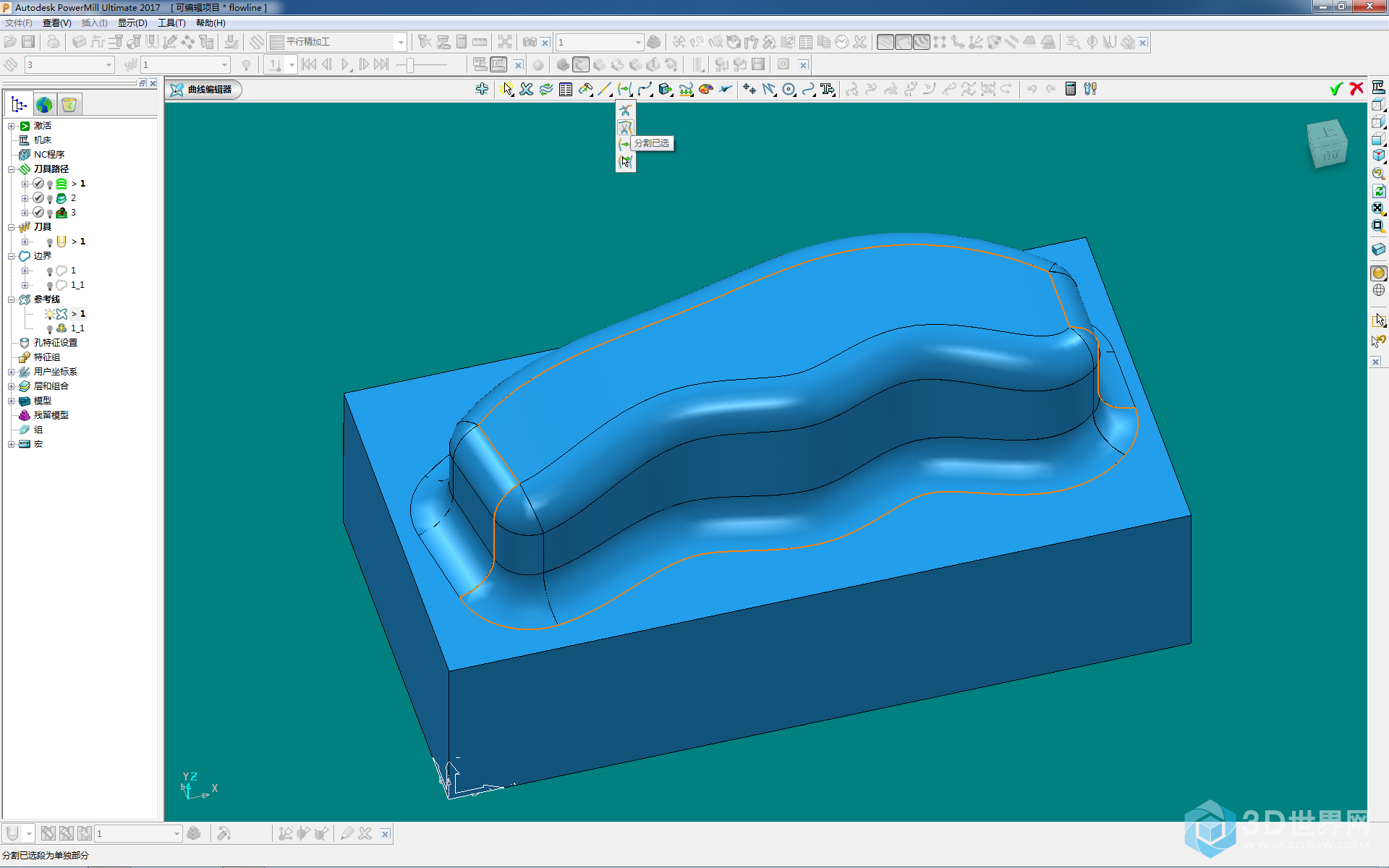This screenshot has width=1389, height=868.
Task: Select the text creation tool in curve editor
Action: click(x=828, y=89)
